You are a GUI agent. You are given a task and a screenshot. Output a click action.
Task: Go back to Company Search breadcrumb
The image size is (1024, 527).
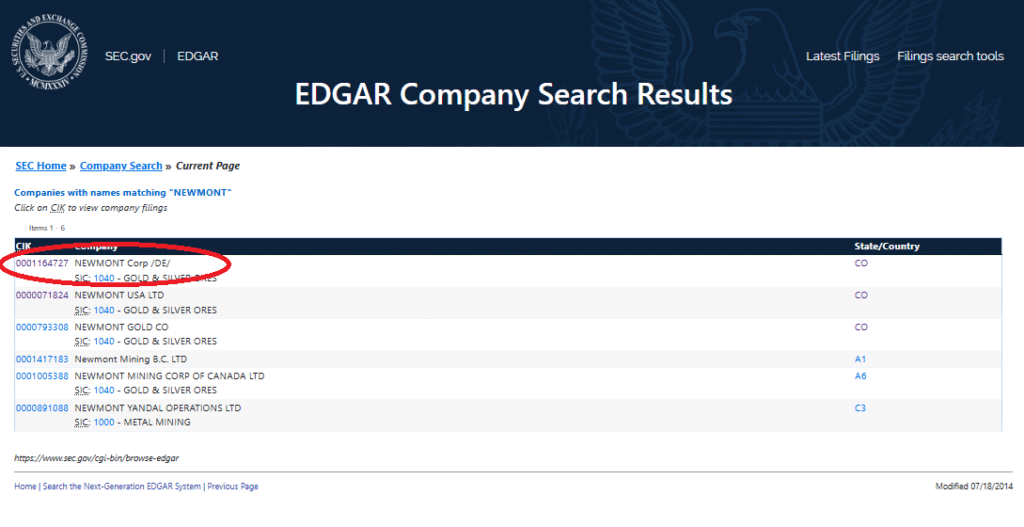(x=121, y=166)
